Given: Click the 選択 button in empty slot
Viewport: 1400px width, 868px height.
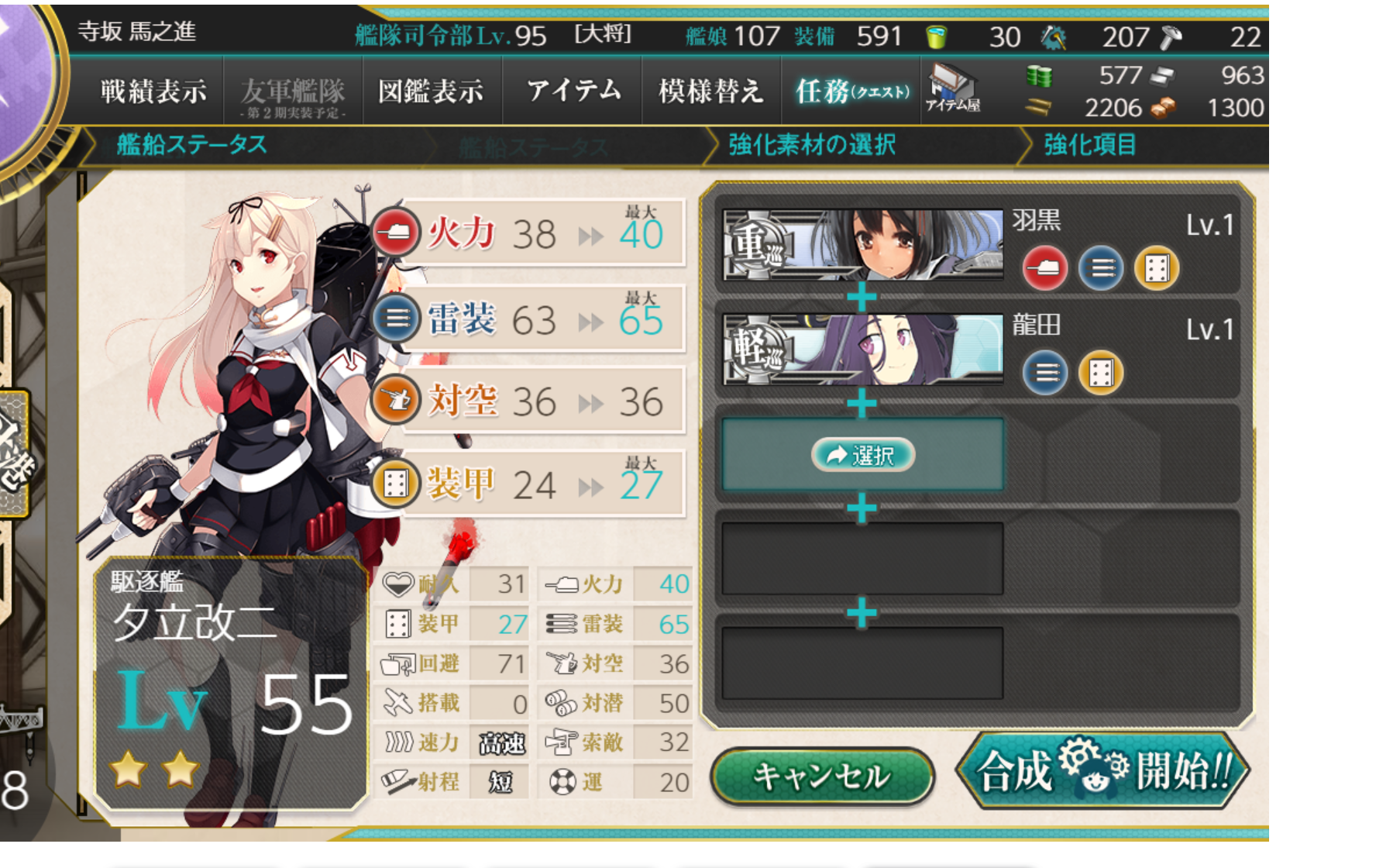Looking at the screenshot, I should click(862, 455).
